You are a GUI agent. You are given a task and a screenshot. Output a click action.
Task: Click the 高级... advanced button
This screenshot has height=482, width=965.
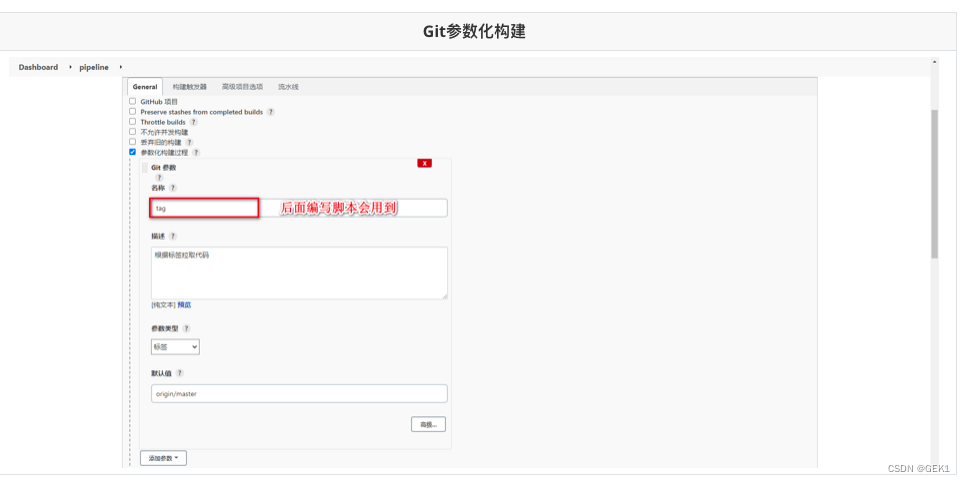click(x=428, y=425)
